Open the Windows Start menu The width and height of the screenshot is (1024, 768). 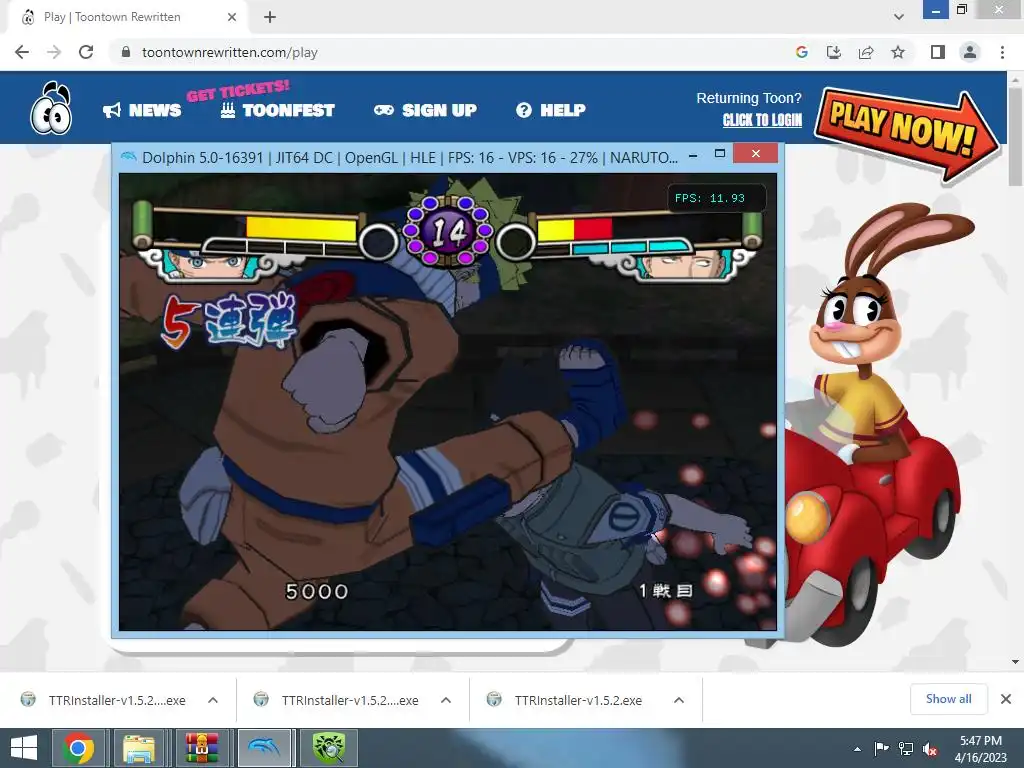(24, 748)
